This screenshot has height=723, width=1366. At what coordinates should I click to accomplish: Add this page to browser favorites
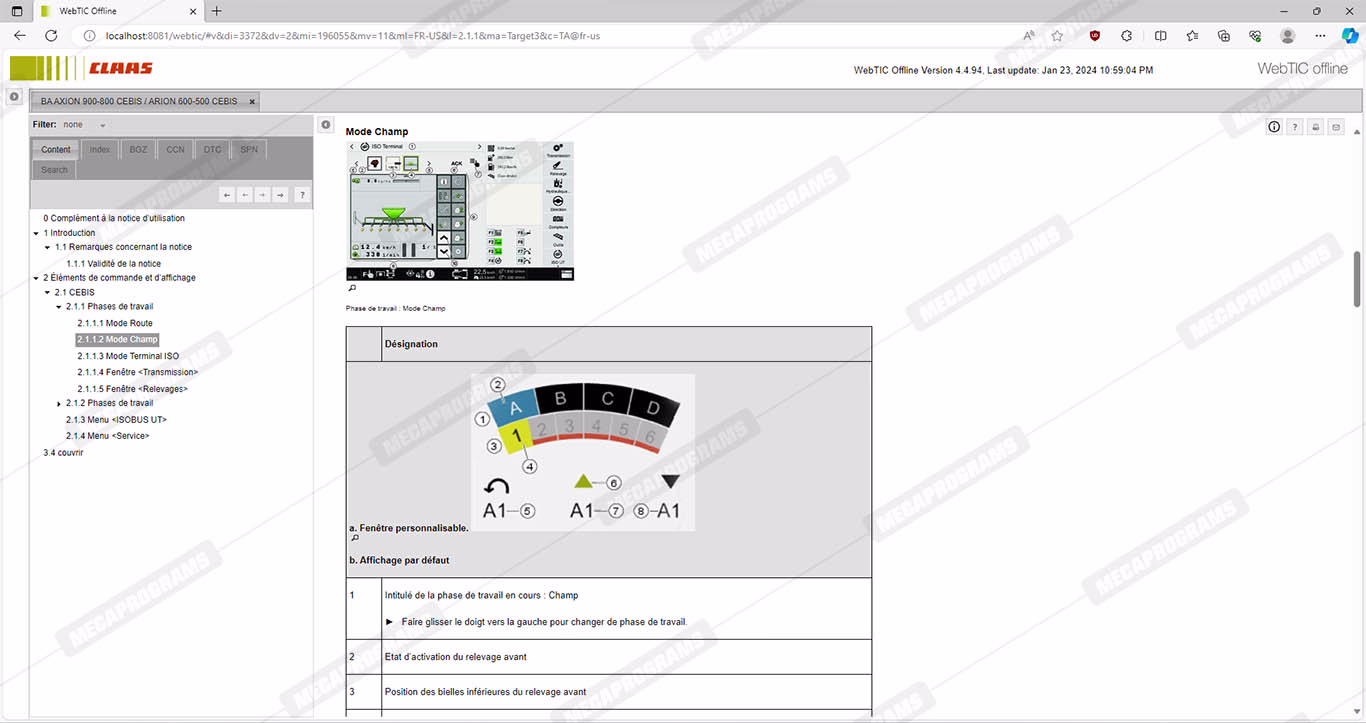point(1057,35)
